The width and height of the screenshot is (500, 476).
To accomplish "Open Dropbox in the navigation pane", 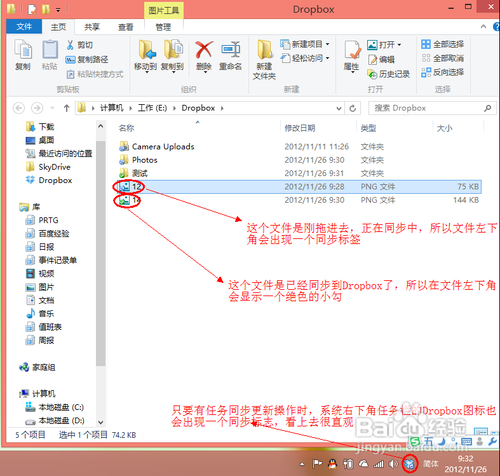I will click(49, 180).
